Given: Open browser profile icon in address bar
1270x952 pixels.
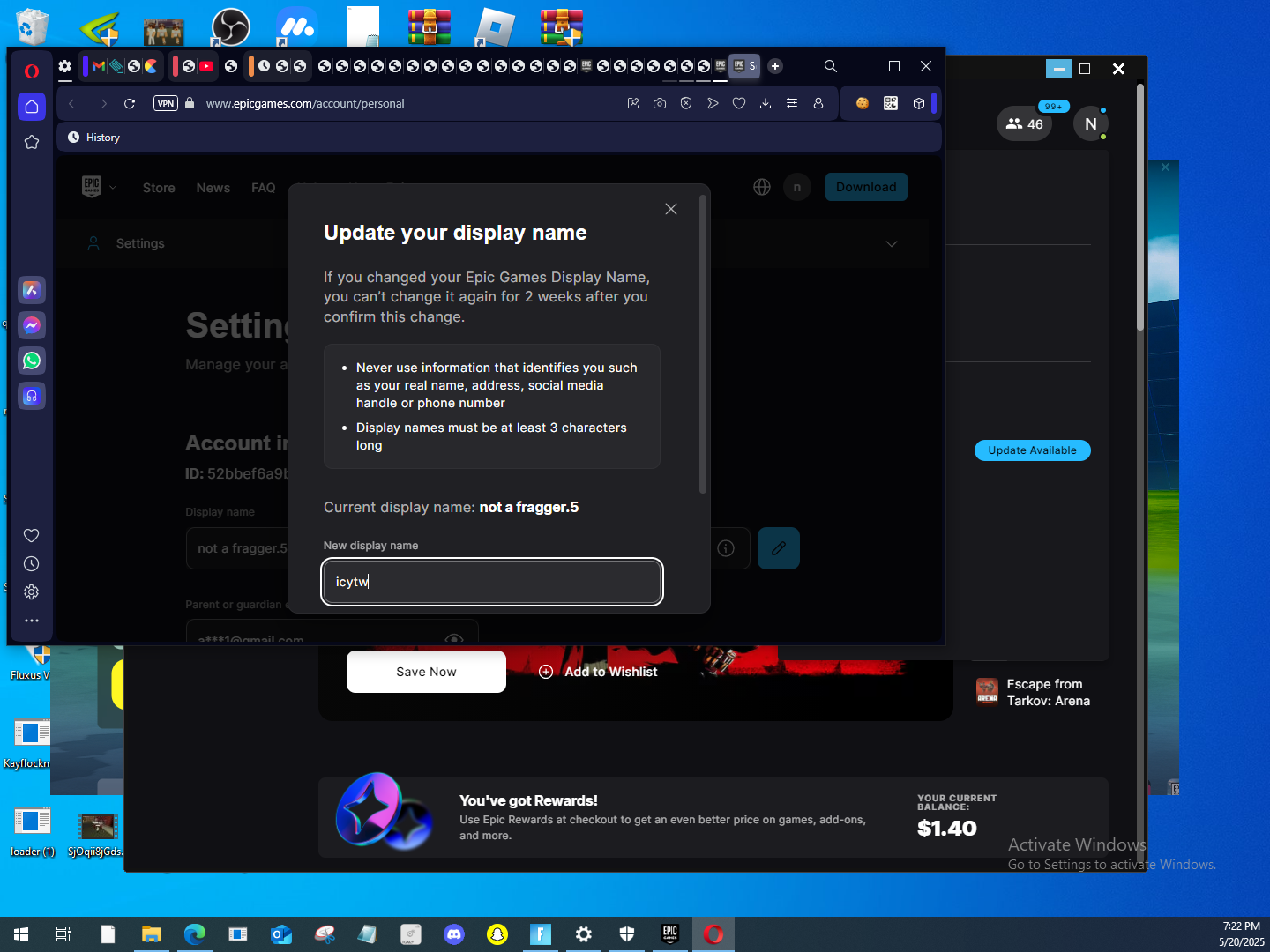Looking at the screenshot, I should coord(818,103).
